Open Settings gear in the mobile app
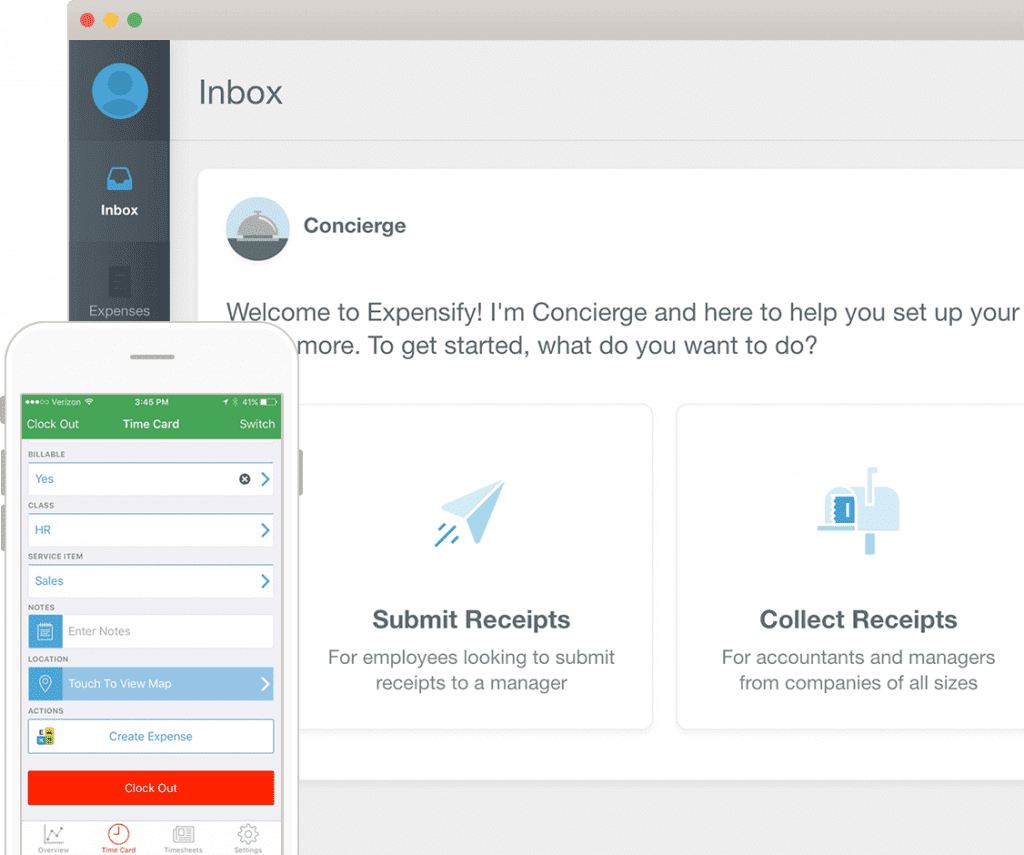 (248, 838)
